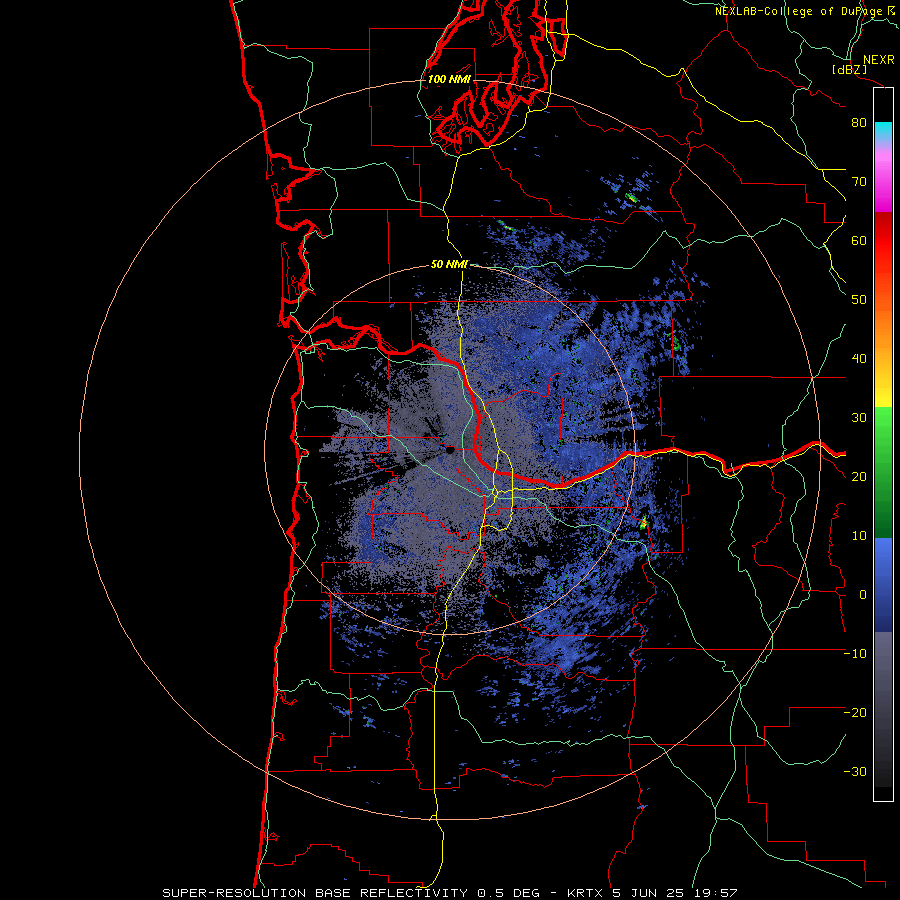Viewport: 900px width, 900px height.
Task: Click the 0 value on the color scale
Action: (x=863, y=595)
